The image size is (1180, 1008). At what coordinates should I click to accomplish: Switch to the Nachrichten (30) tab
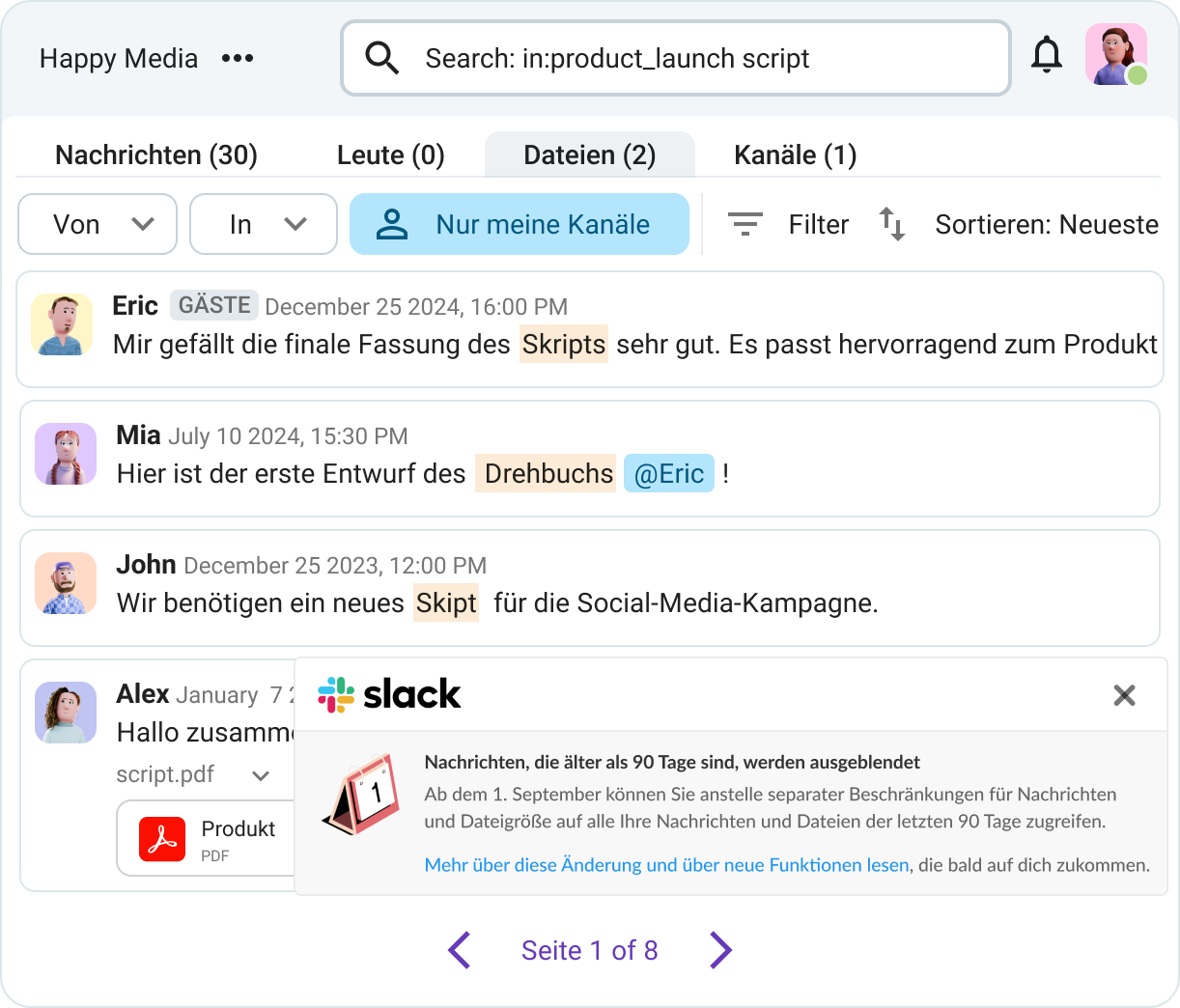(x=156, y=154)
